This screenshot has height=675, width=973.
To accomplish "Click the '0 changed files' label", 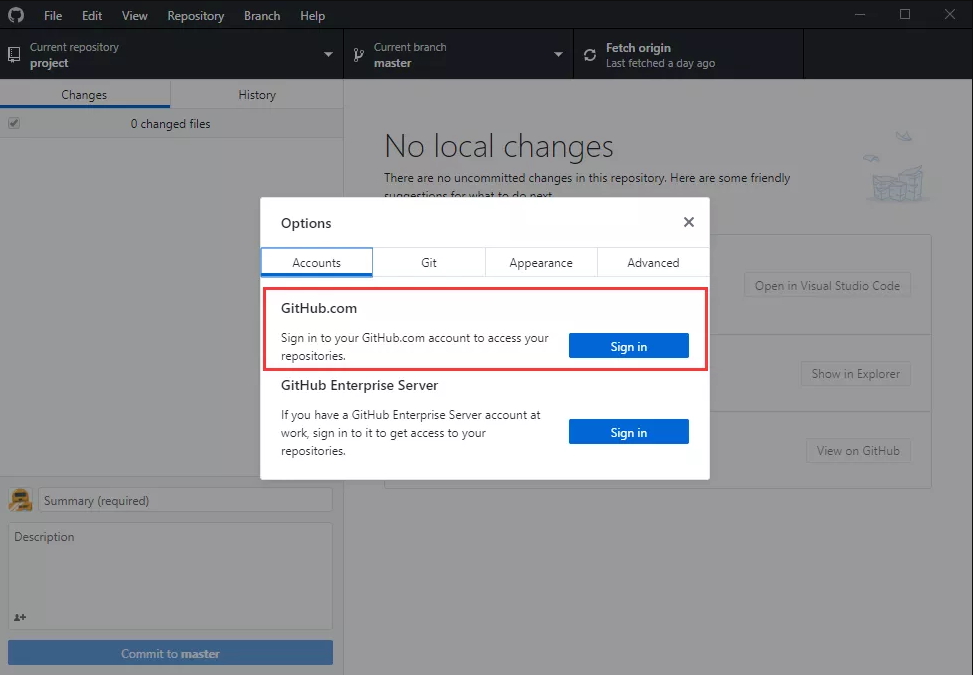I will click(170, 123).
